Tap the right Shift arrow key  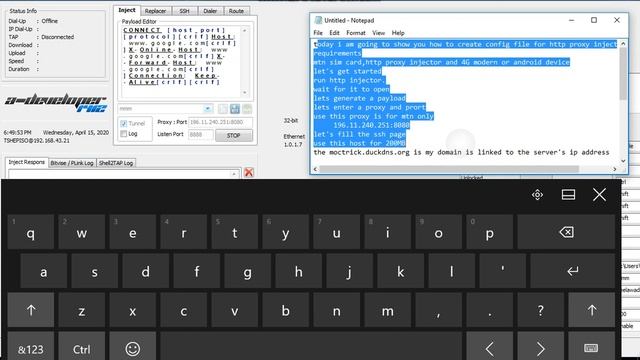point(591,310)
